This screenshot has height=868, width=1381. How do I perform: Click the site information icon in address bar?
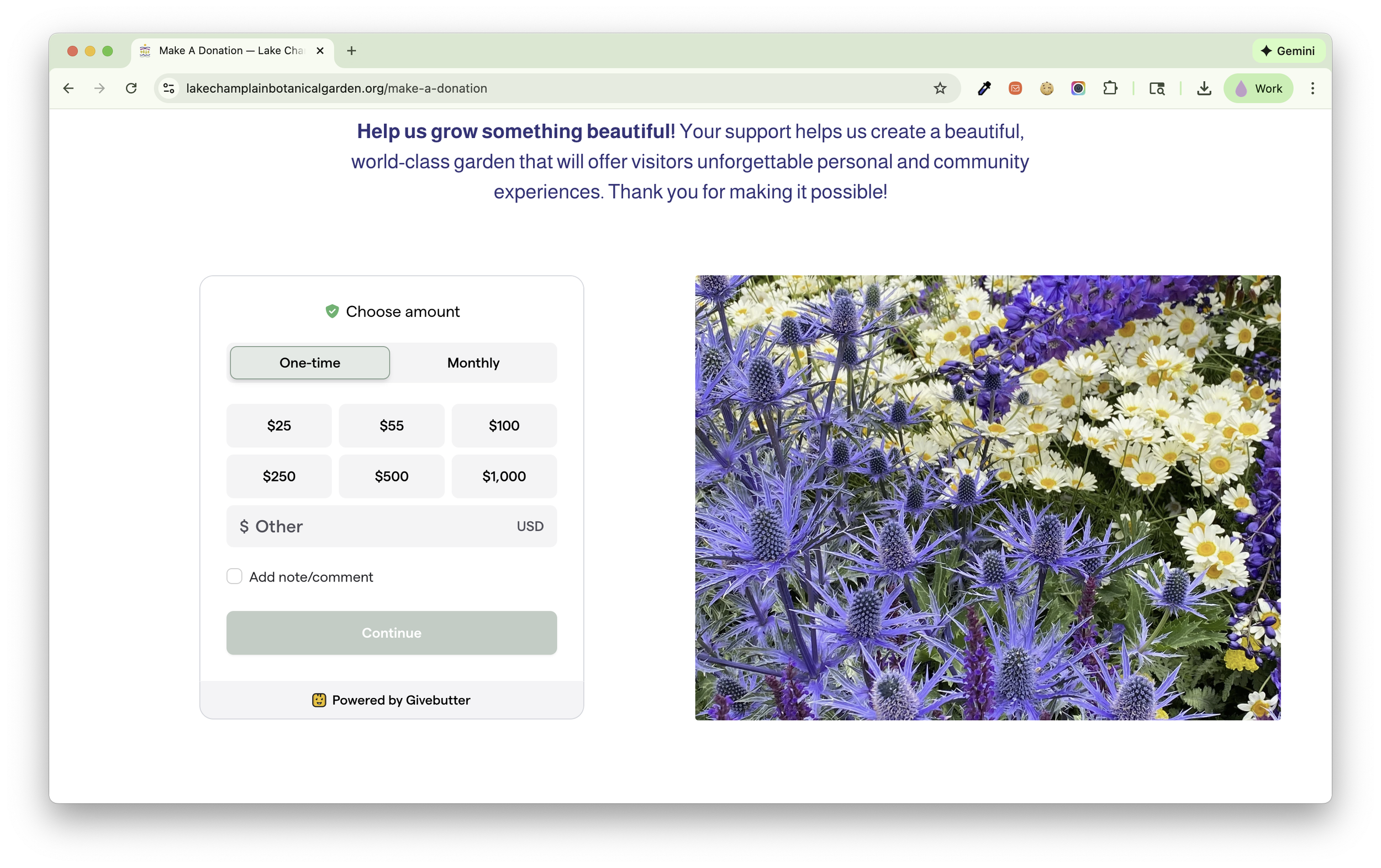pyautogui.click(x=168, y=88)
